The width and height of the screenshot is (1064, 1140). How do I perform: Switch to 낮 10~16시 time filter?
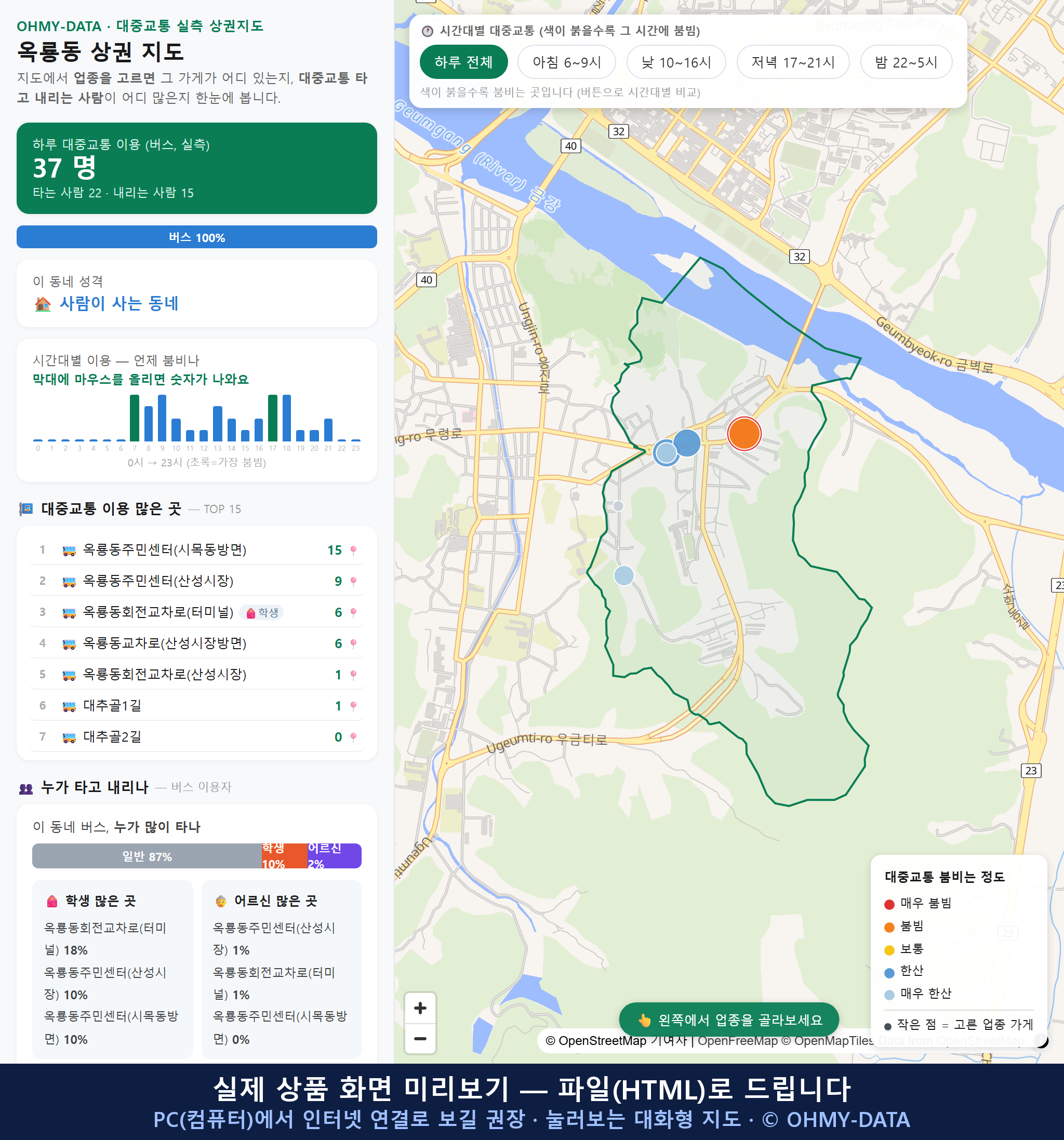(676, 62)
